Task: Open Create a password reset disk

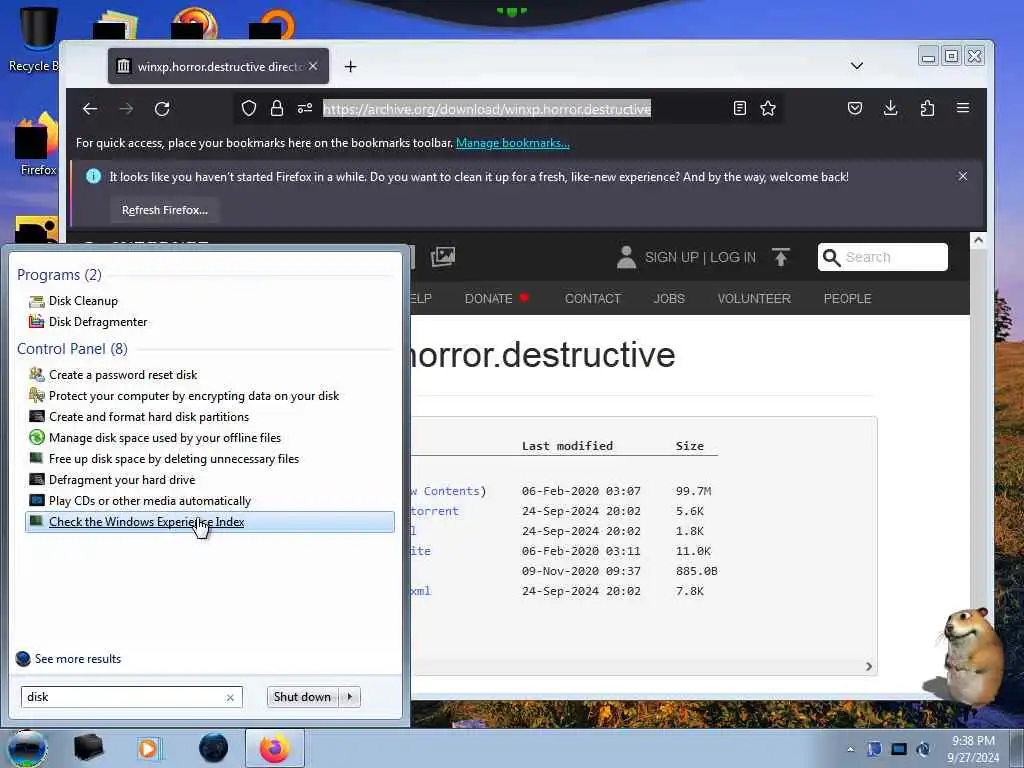Action: click(123, 375)
